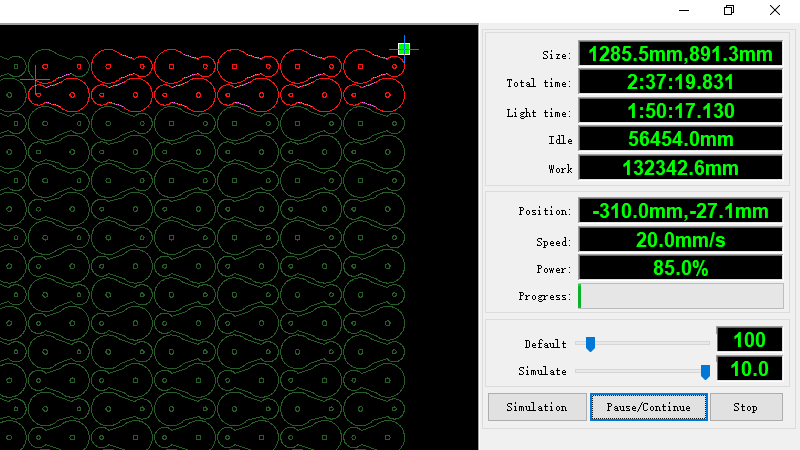Click the Idle distance readout
The width and height of the screenshot is (800, 450).
[x=681, y=140]
